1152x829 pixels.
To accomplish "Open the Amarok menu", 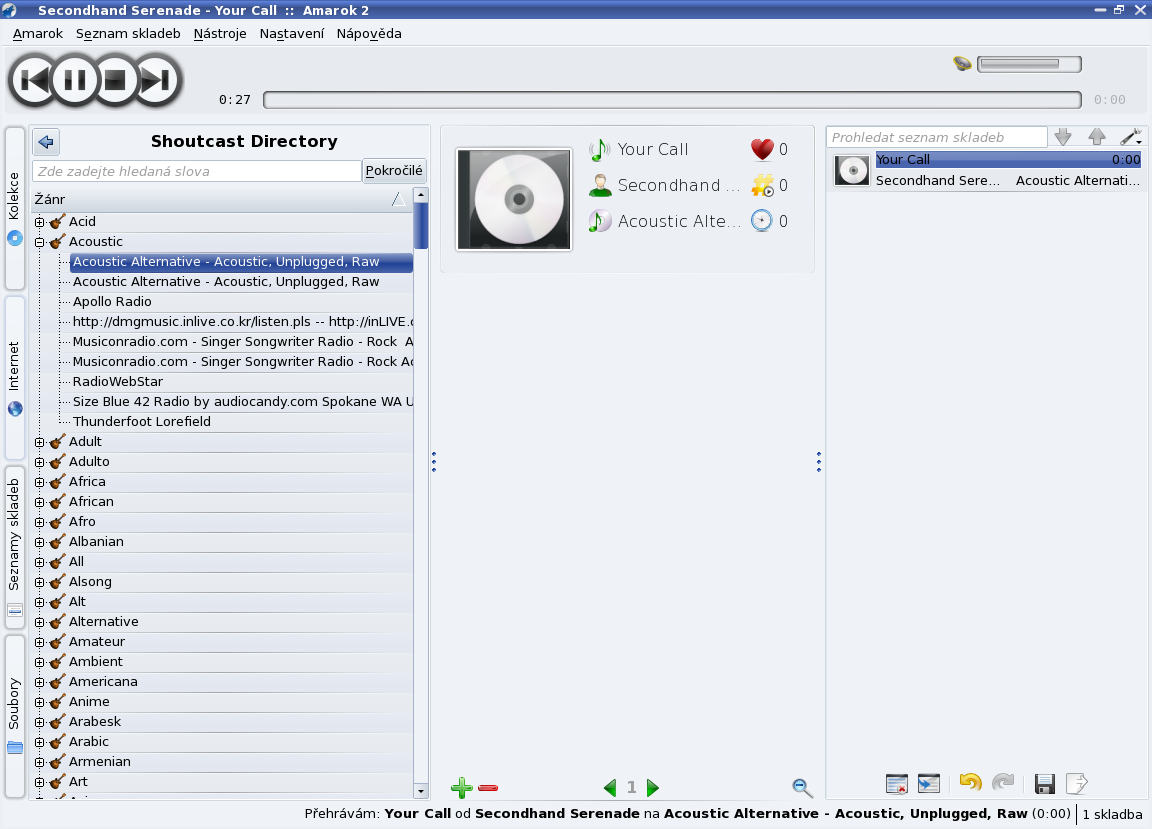I will 37,34.
